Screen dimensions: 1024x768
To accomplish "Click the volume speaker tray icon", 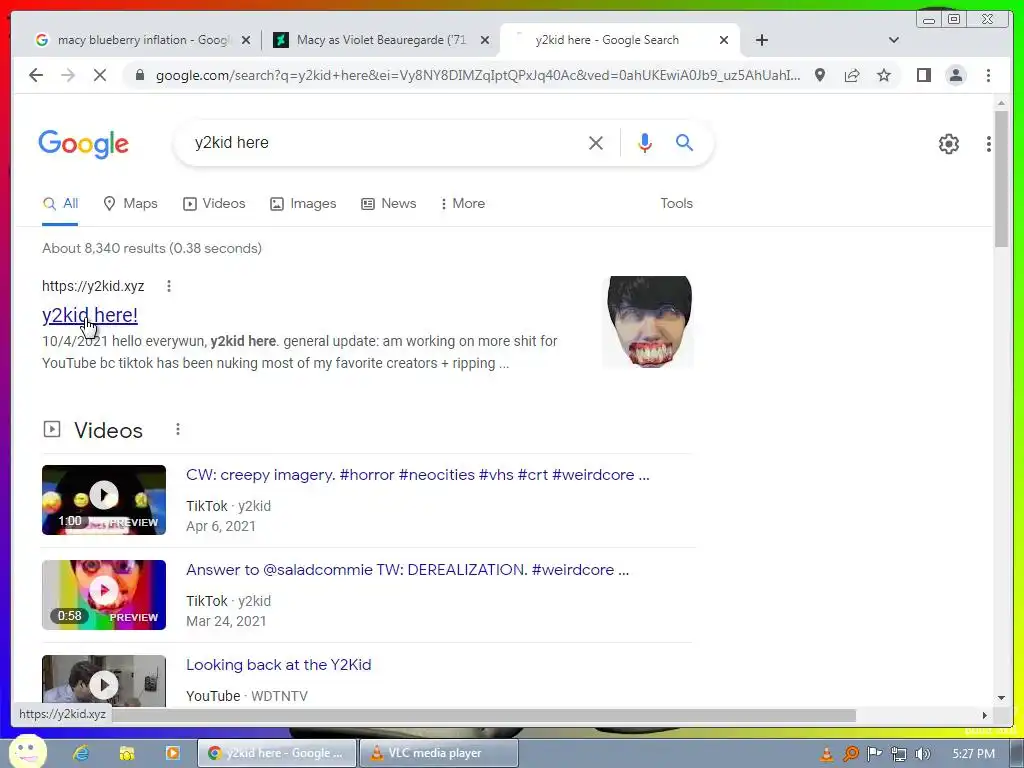I will pos(922,754).
